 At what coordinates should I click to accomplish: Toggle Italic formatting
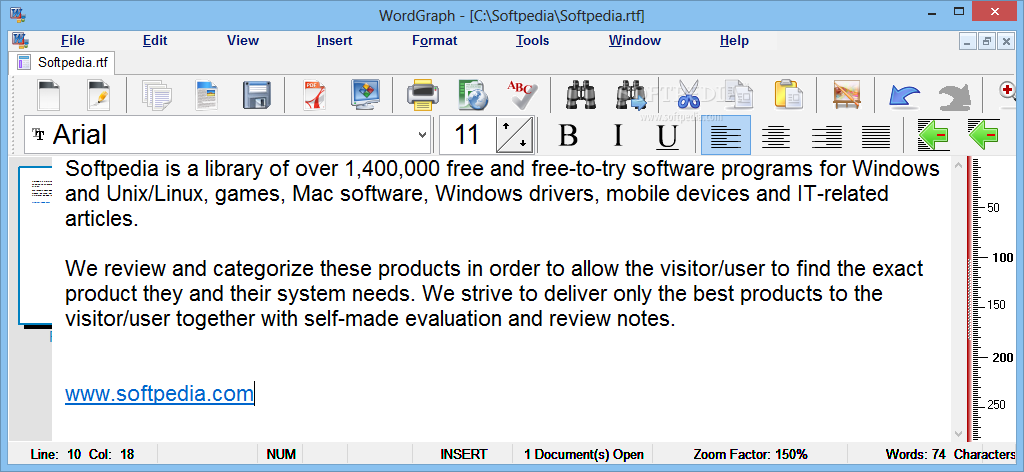click(618, 135)
